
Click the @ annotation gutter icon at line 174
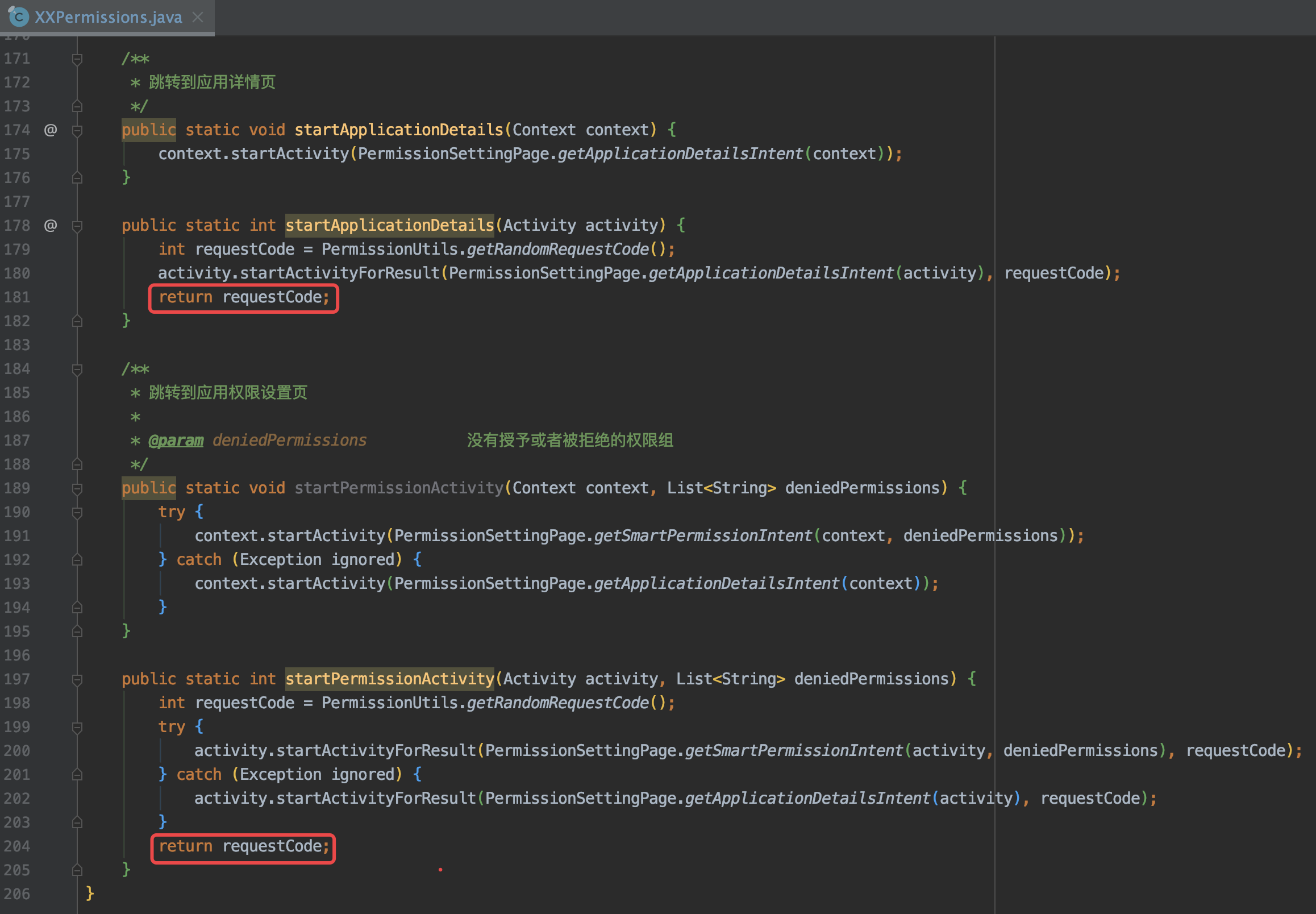tap(51, 130)
